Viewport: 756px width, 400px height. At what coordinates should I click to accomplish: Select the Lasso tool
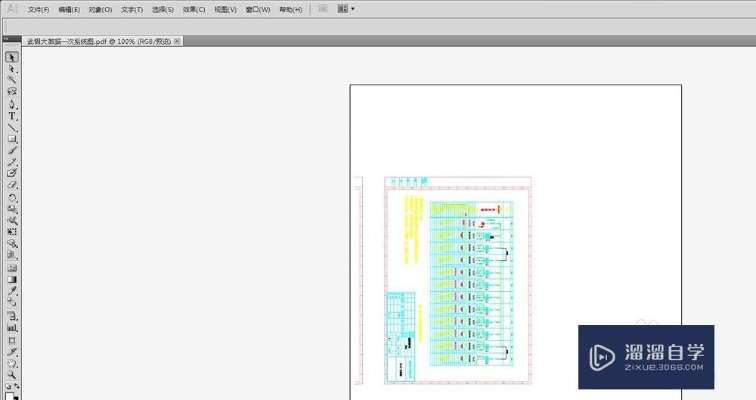point(12,91)
